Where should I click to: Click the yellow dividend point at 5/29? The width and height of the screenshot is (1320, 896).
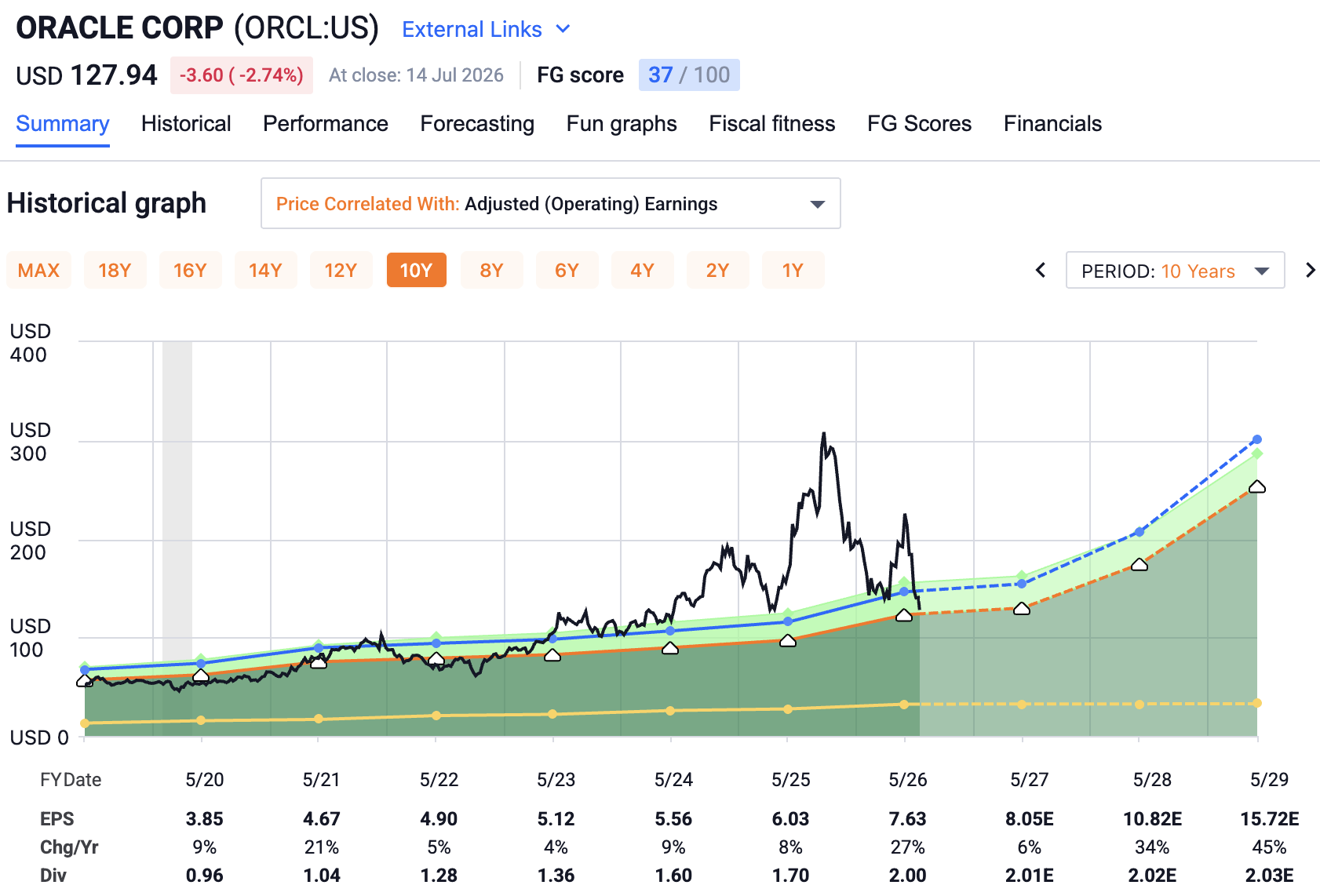click(1257, 703)
